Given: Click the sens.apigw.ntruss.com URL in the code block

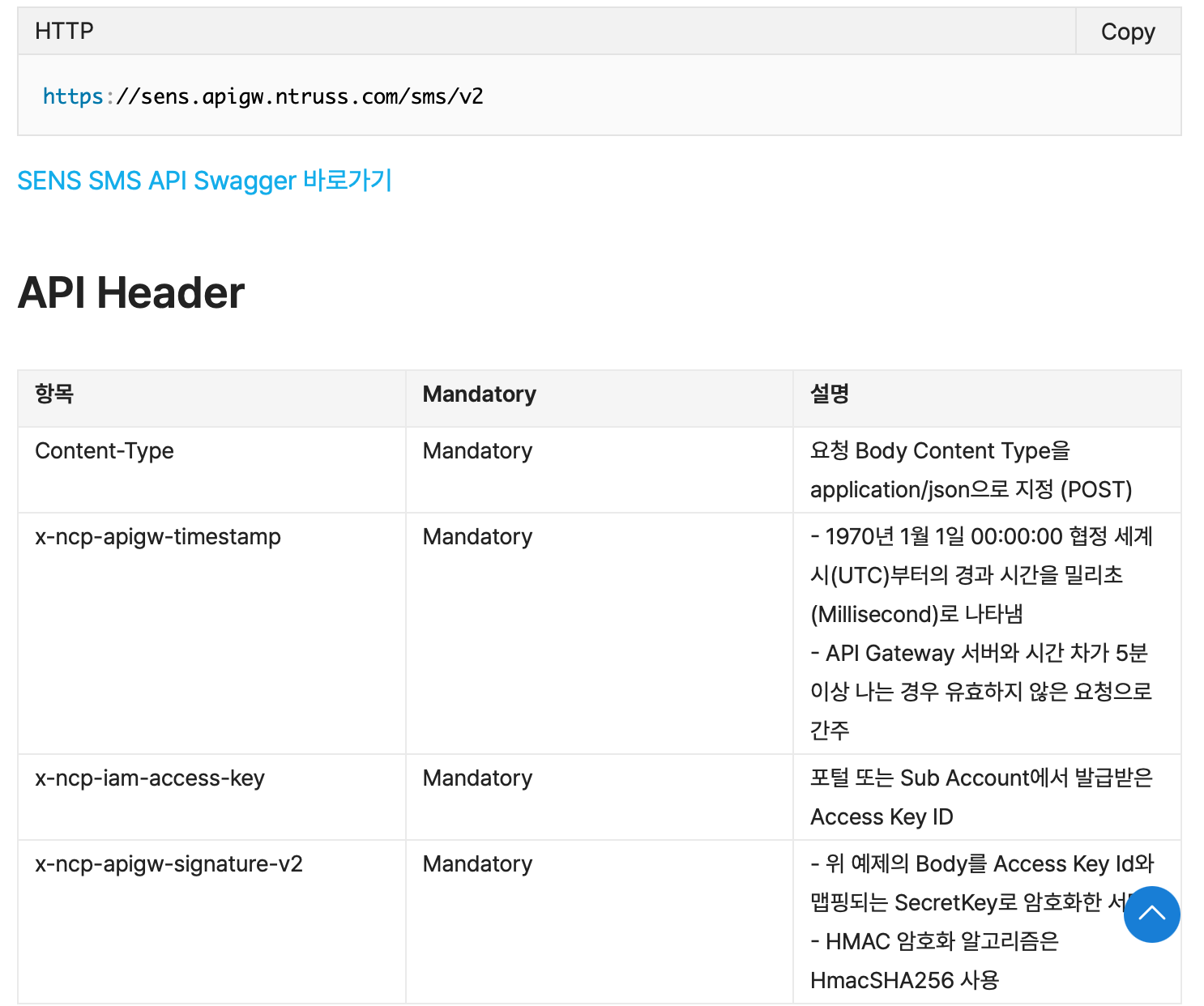Looking at the screenshot, I should pyautogui.click(x=263, y=96).
